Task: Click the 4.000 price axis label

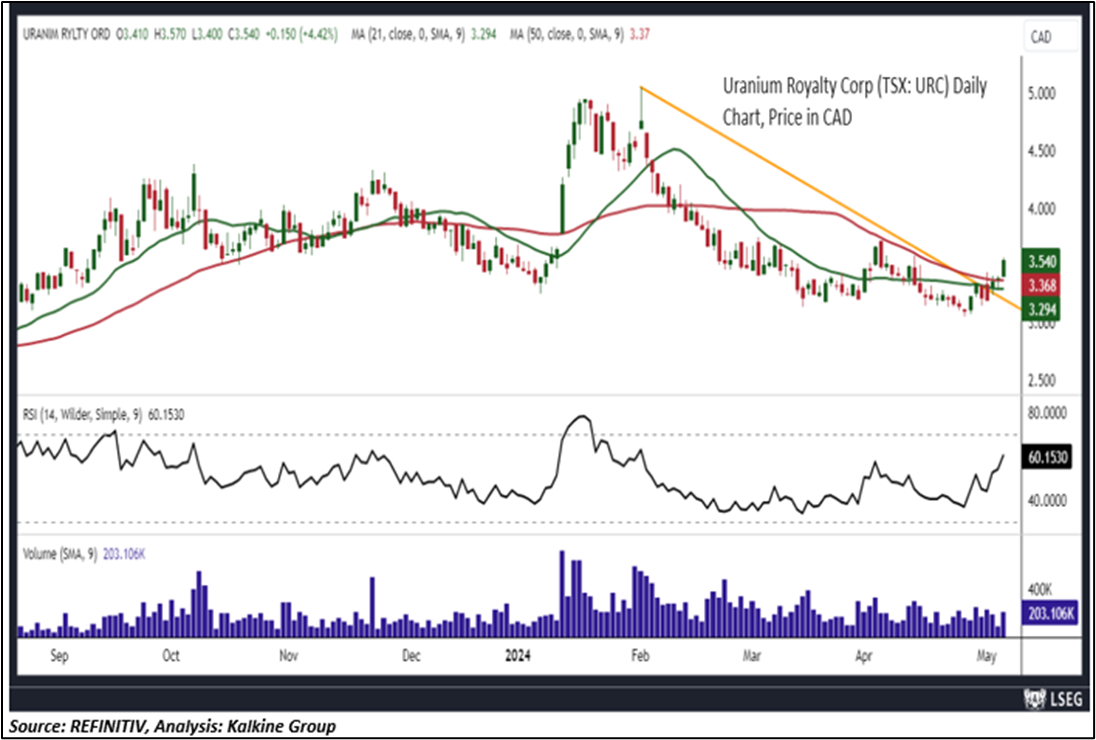Action: pos(1041,208)
